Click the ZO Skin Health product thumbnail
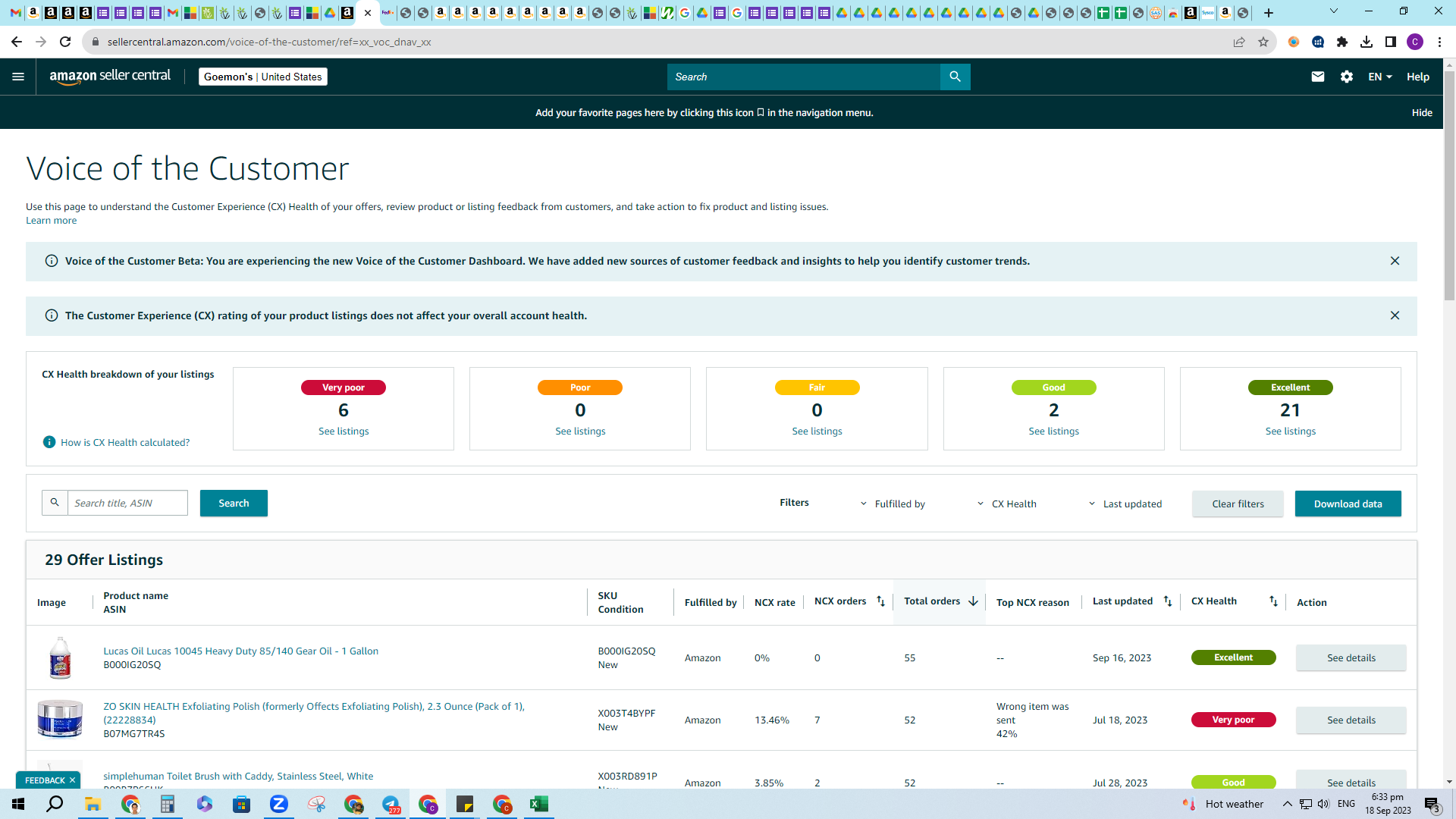Viewport: 1456px width, 819px height. click(60, 719)
